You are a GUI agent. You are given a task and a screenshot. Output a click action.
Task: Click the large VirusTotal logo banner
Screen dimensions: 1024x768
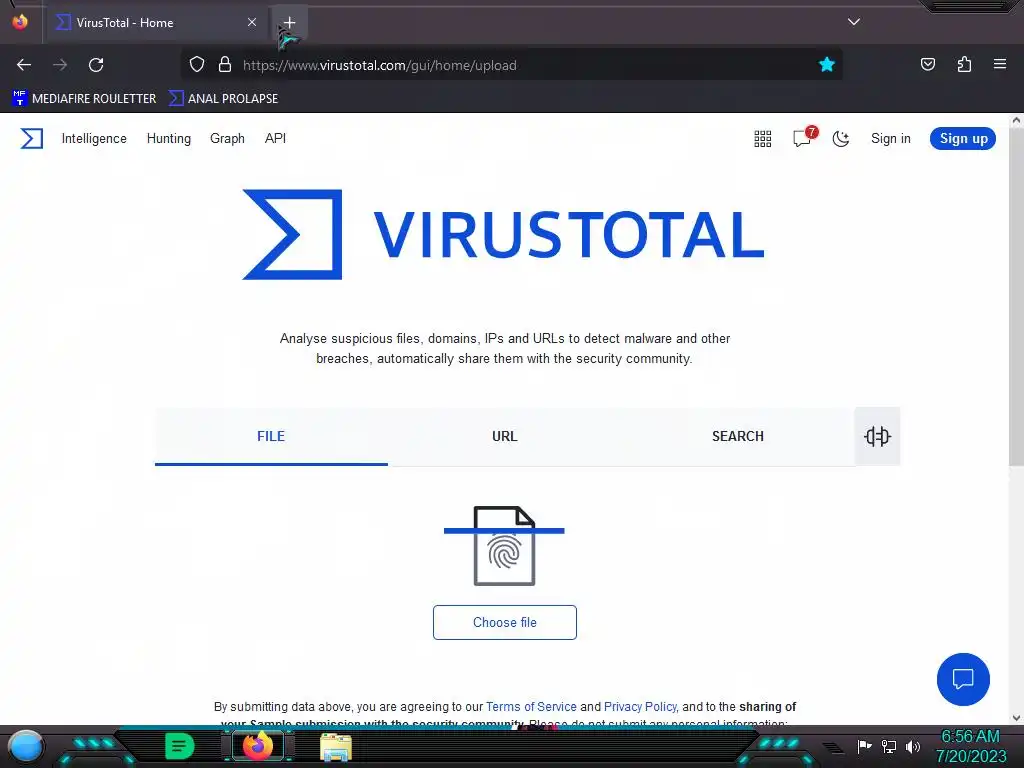click(x=503, y=234)
